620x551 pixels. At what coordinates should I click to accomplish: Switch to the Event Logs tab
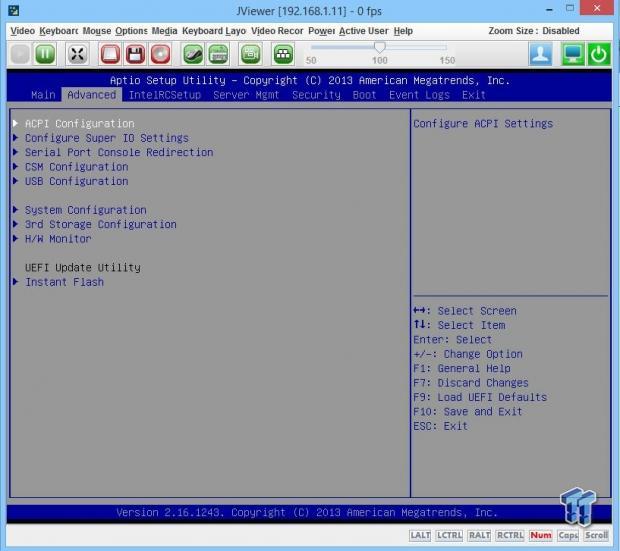click(x=419, y=95)
